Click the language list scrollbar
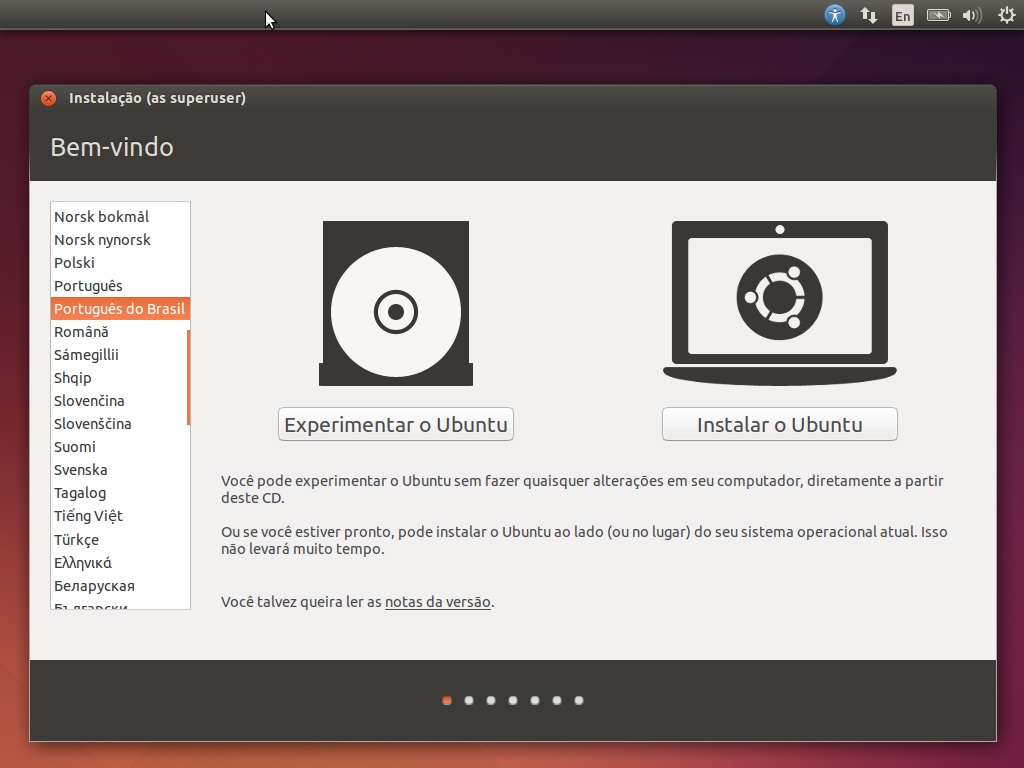1024x768 pixels. click(x=188, y=377)
